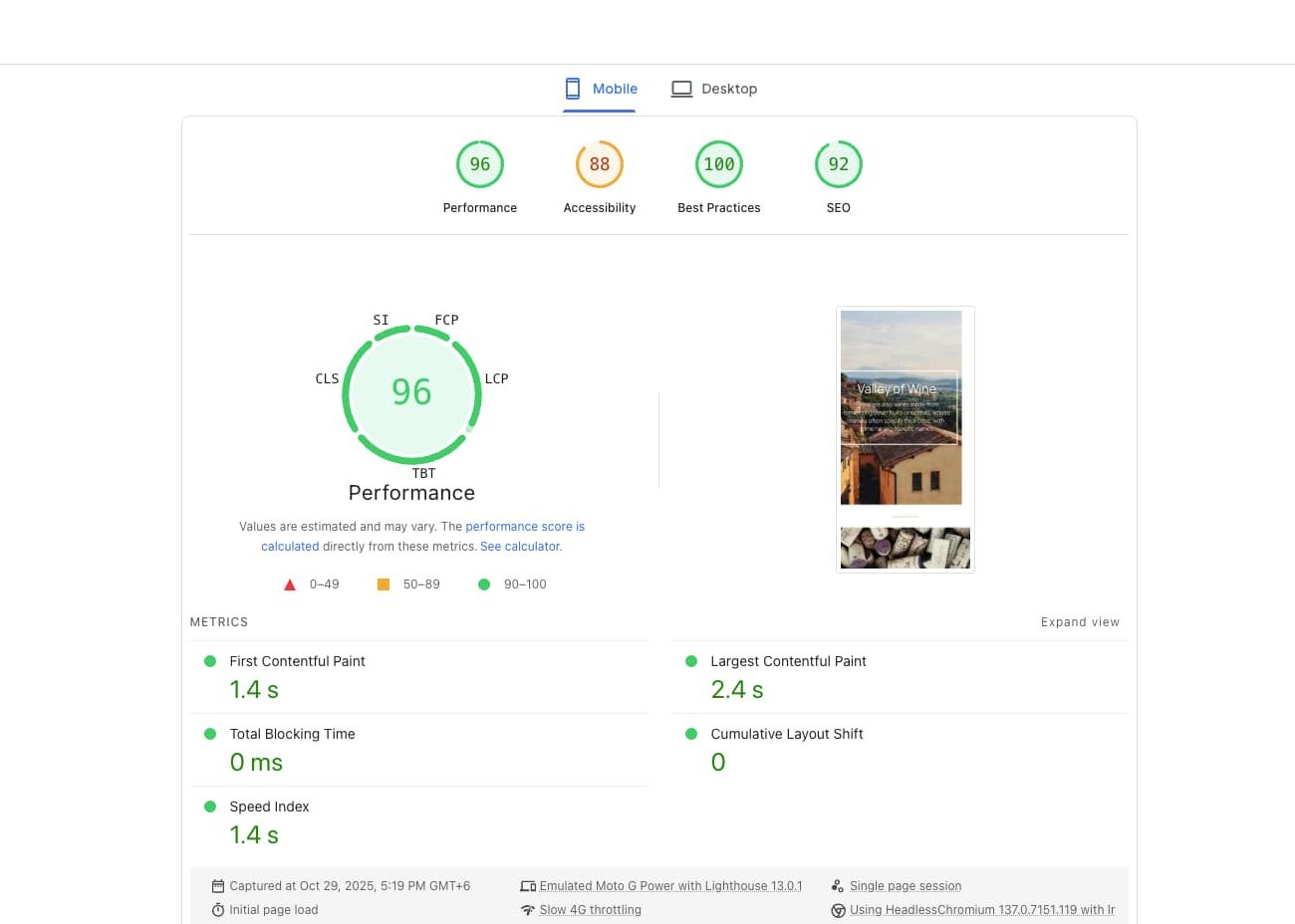The height and width of the screenshot is (924, 1295).
Task: Click the See calculator link
Action: point(520,546)
